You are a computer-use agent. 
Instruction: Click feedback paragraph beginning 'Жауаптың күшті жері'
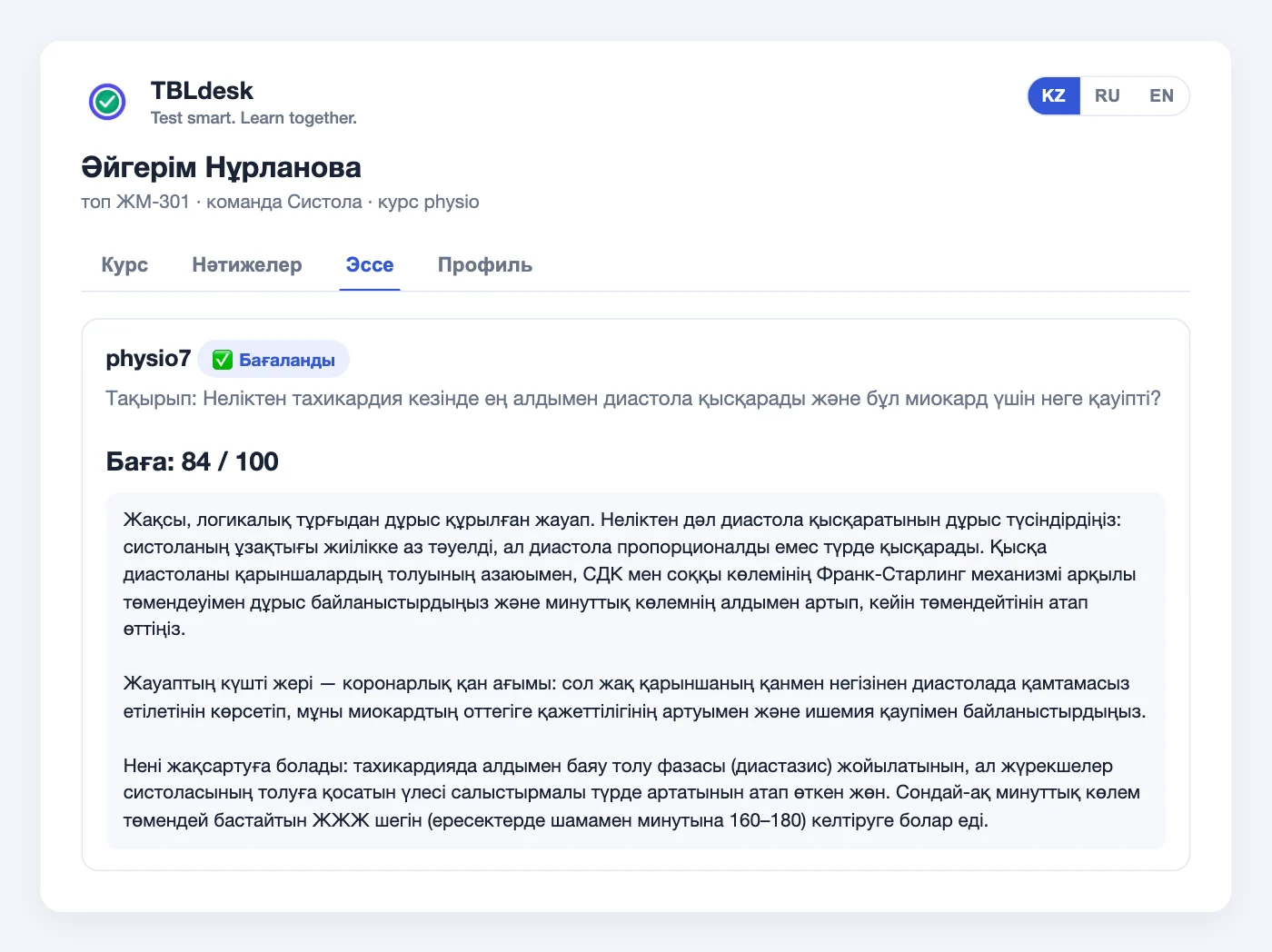(634, 697)
